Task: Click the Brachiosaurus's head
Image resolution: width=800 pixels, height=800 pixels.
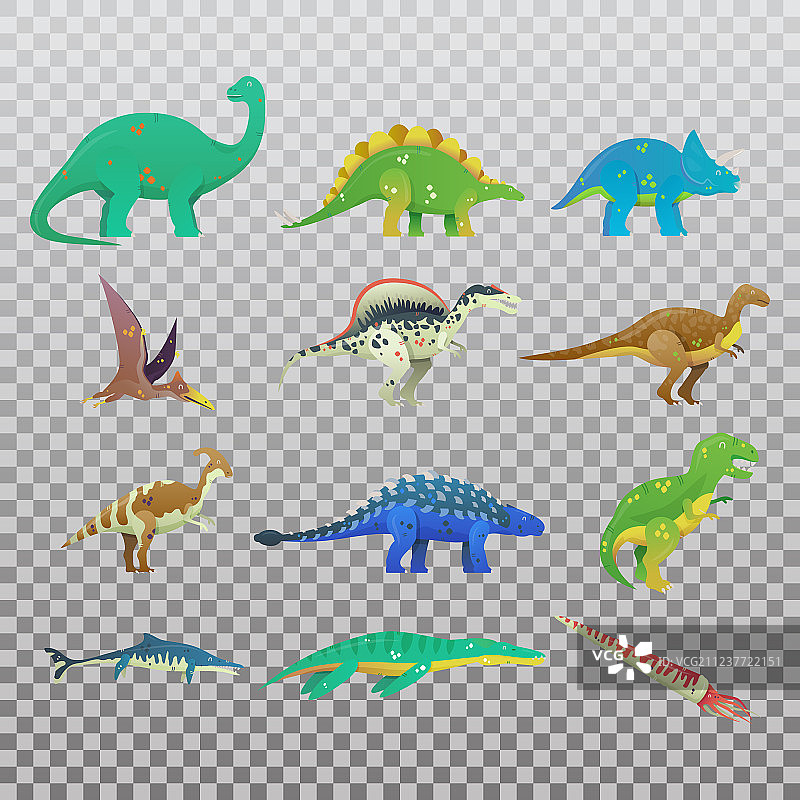Action: (x=242, y=90)
